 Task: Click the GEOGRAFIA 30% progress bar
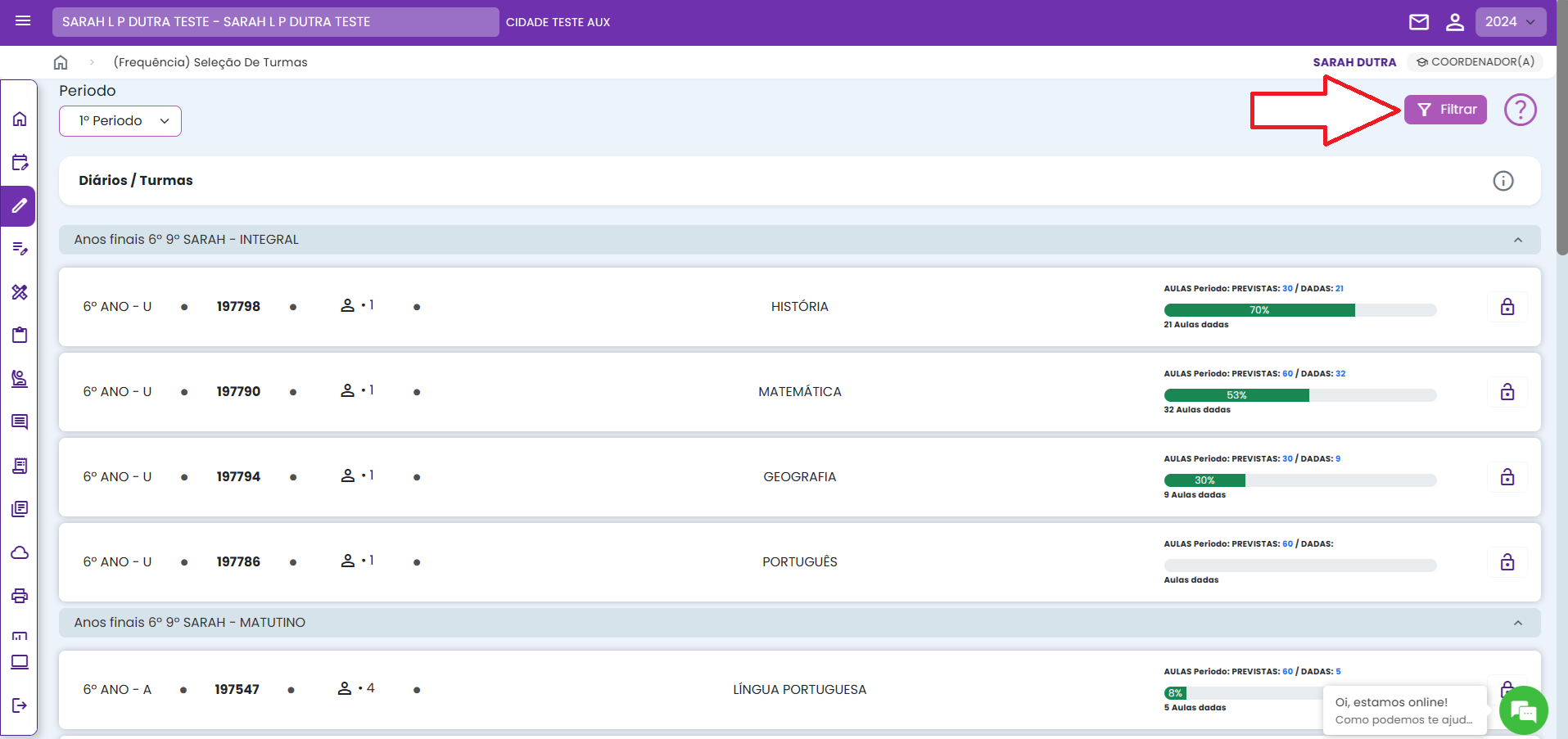click(1299, 480)
